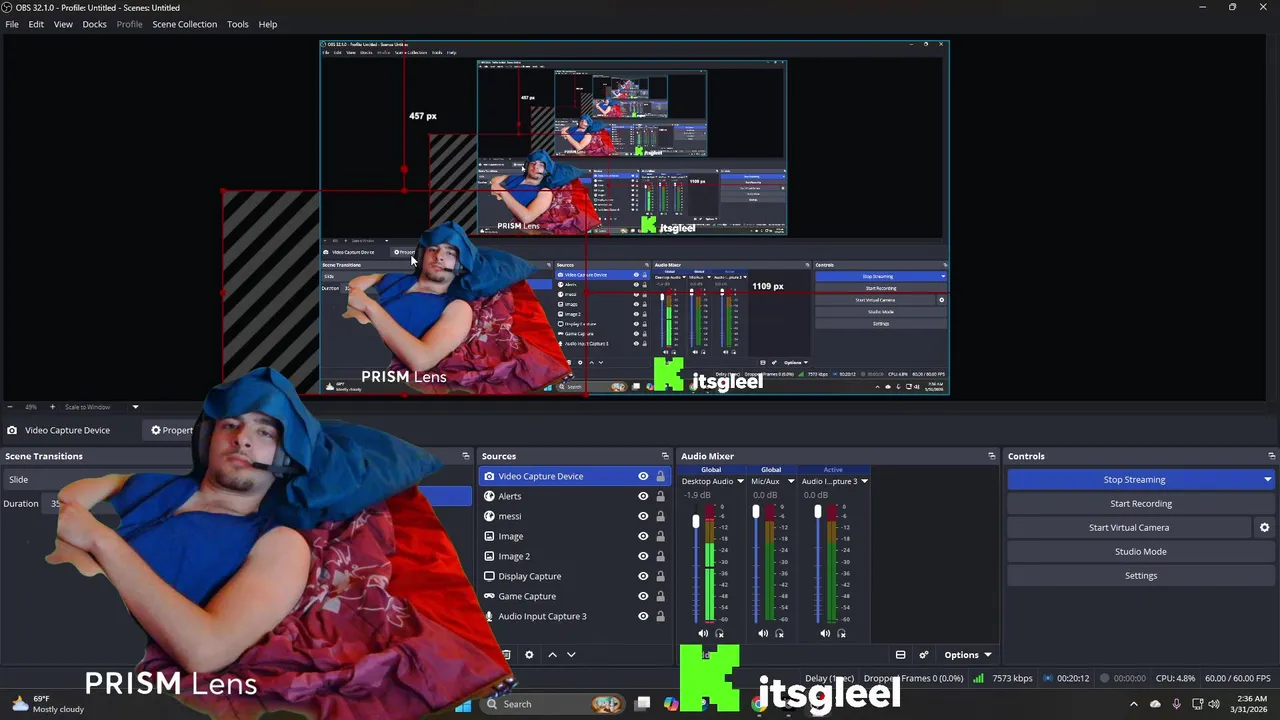Open Windows weather widget

point(47,704)
